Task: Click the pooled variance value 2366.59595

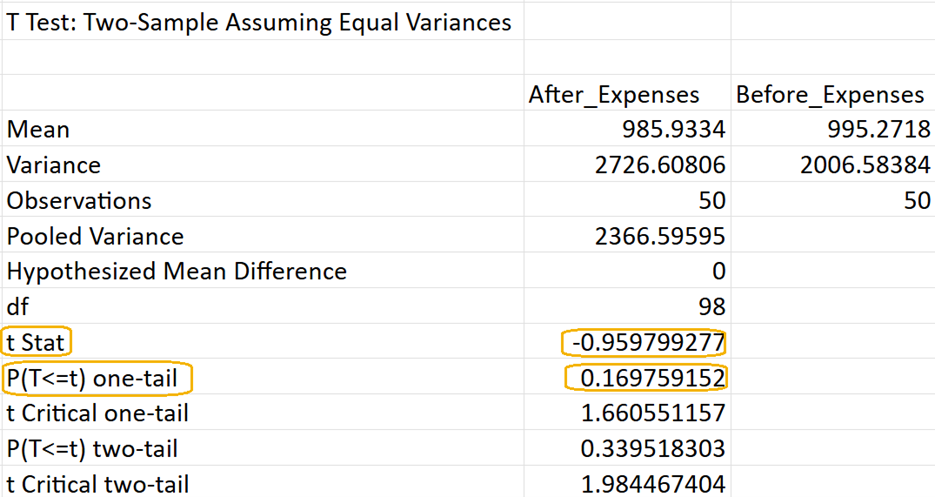Action: pyautogui.click(x=657, y=236)
